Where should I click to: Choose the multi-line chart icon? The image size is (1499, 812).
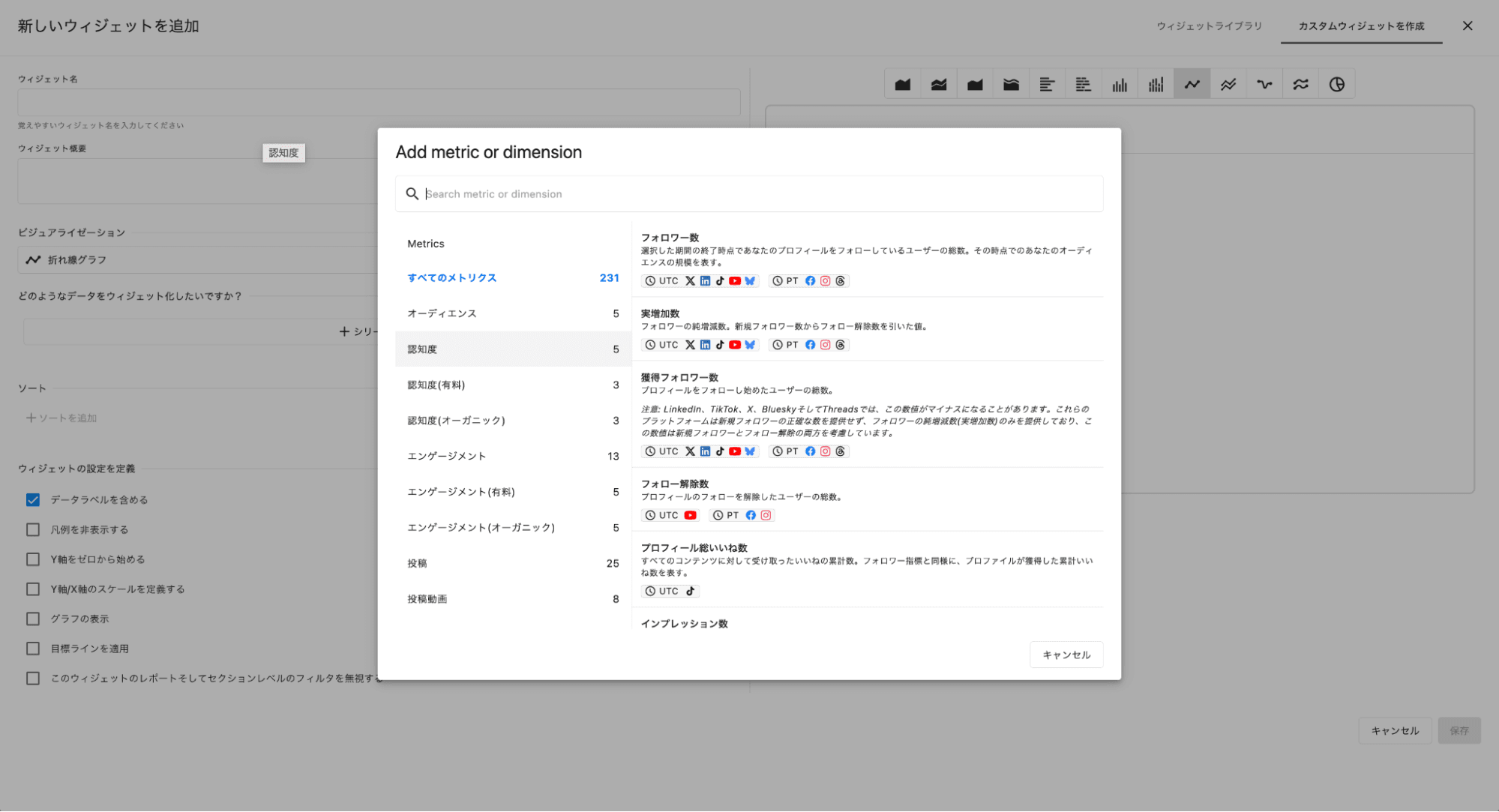coord(1228,85)
